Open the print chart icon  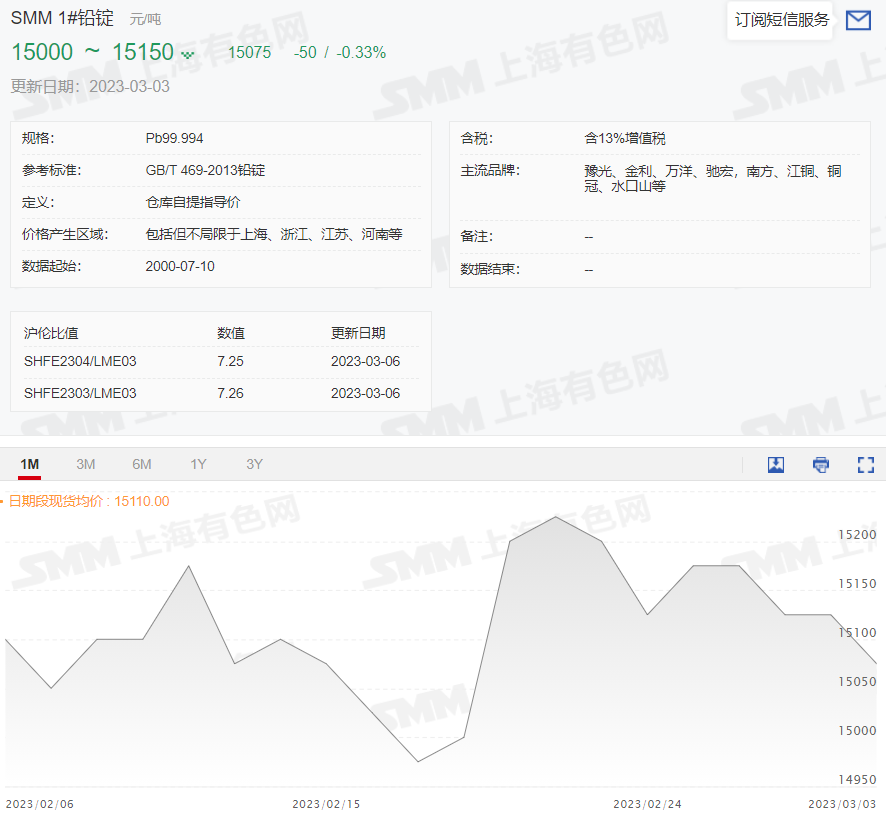[820, 464]
